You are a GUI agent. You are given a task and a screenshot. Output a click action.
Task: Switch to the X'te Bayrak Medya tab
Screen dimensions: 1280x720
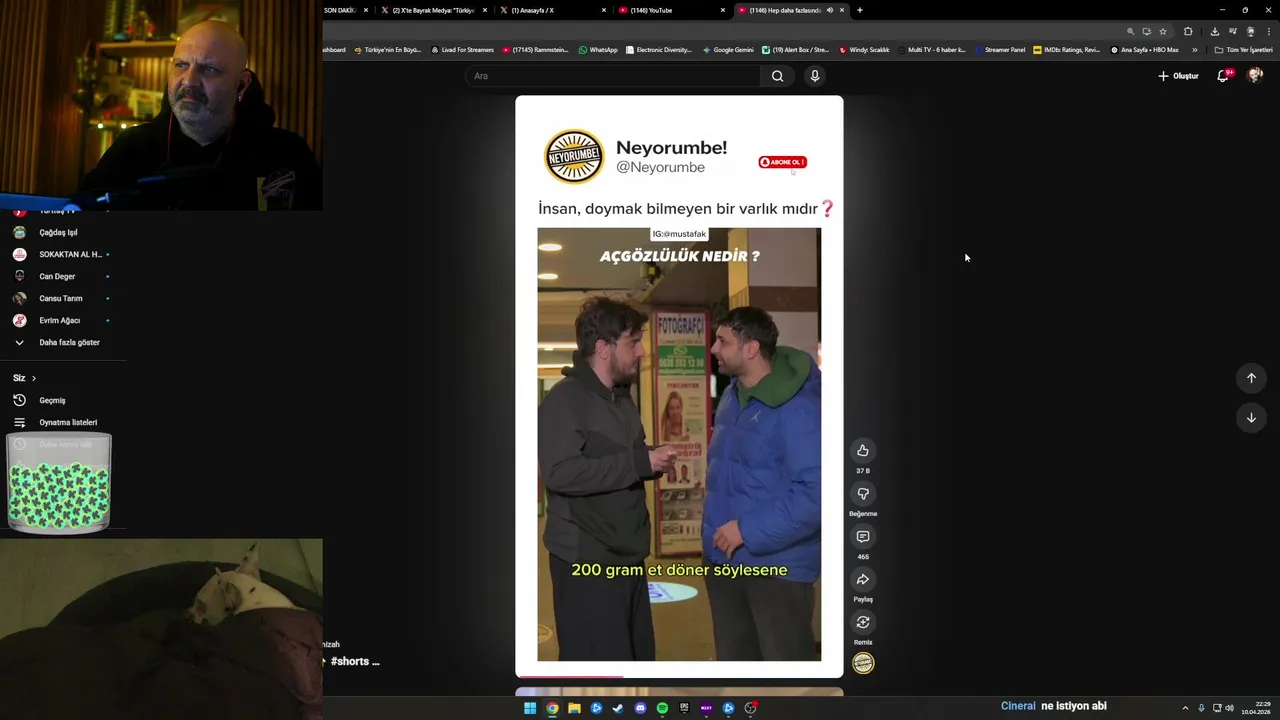433,10
